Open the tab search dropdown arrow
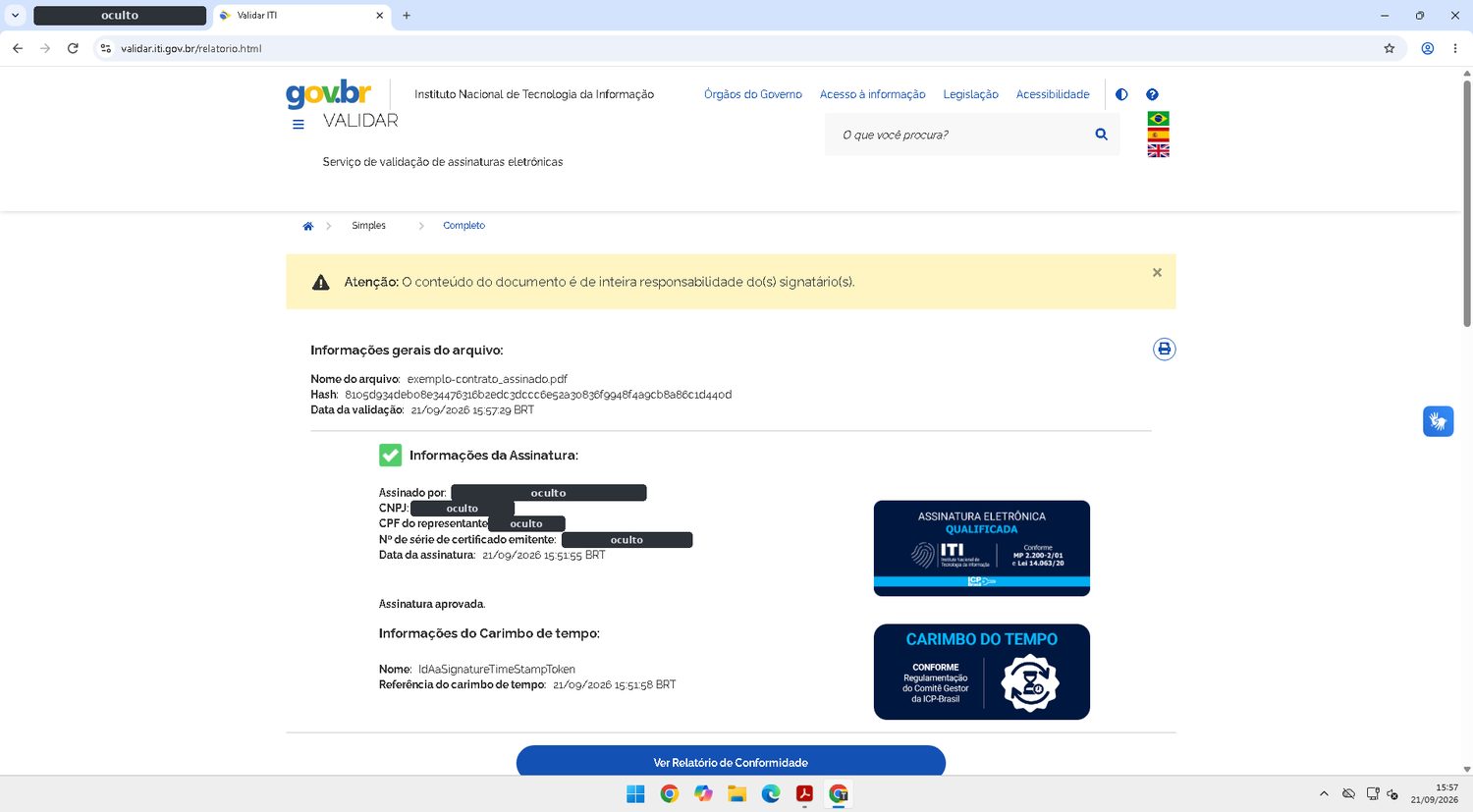The height and width of the screenshot is (812, 1473). (15, 16)
